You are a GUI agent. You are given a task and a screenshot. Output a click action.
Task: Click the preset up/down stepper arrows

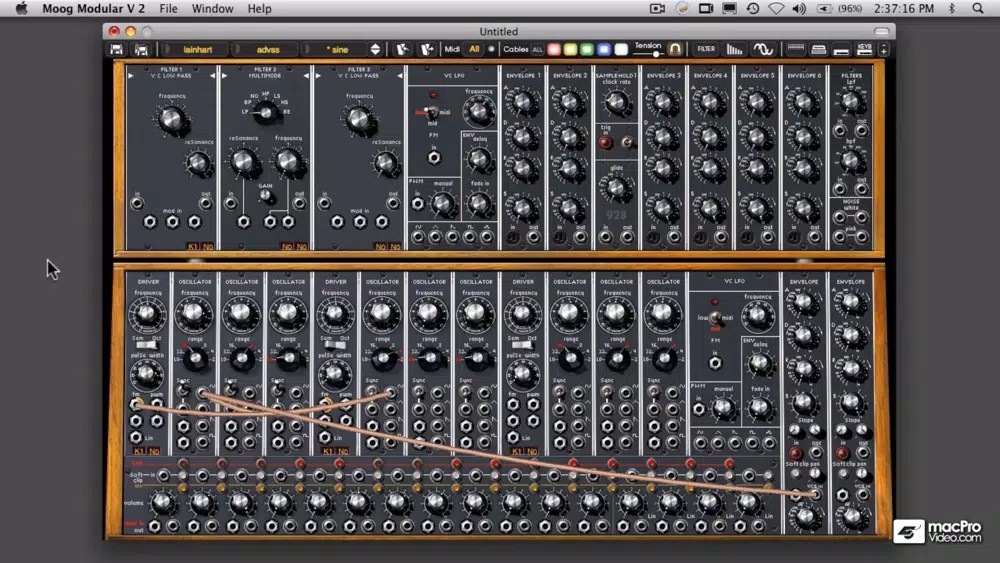pyautogui.click(x=375, y=49)
